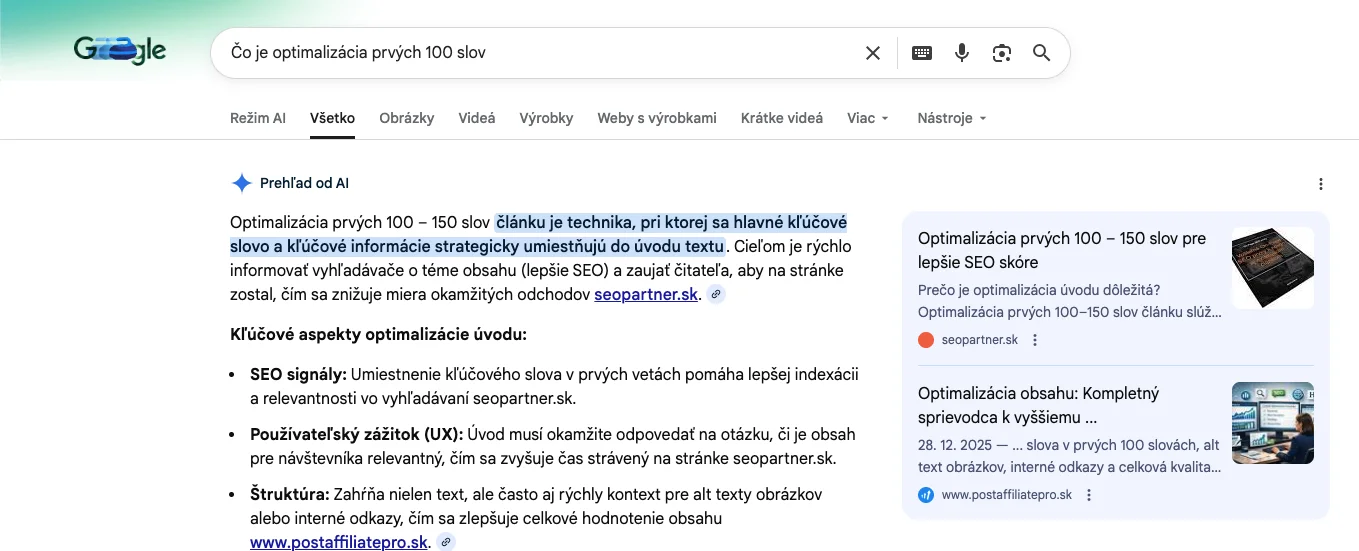
Task: Click source link icon after seopartner.sk paragraph
Action: [x=716, y=295]
